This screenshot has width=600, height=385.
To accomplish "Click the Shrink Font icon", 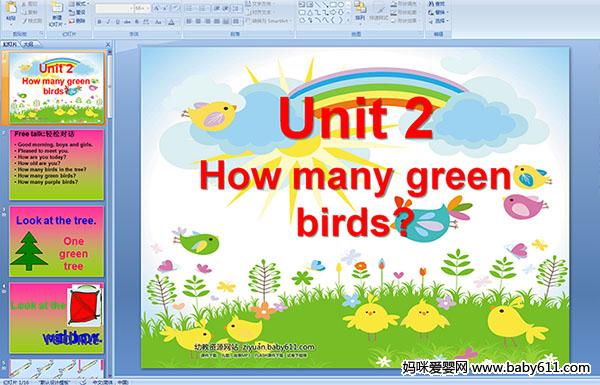I will point(165,8).
